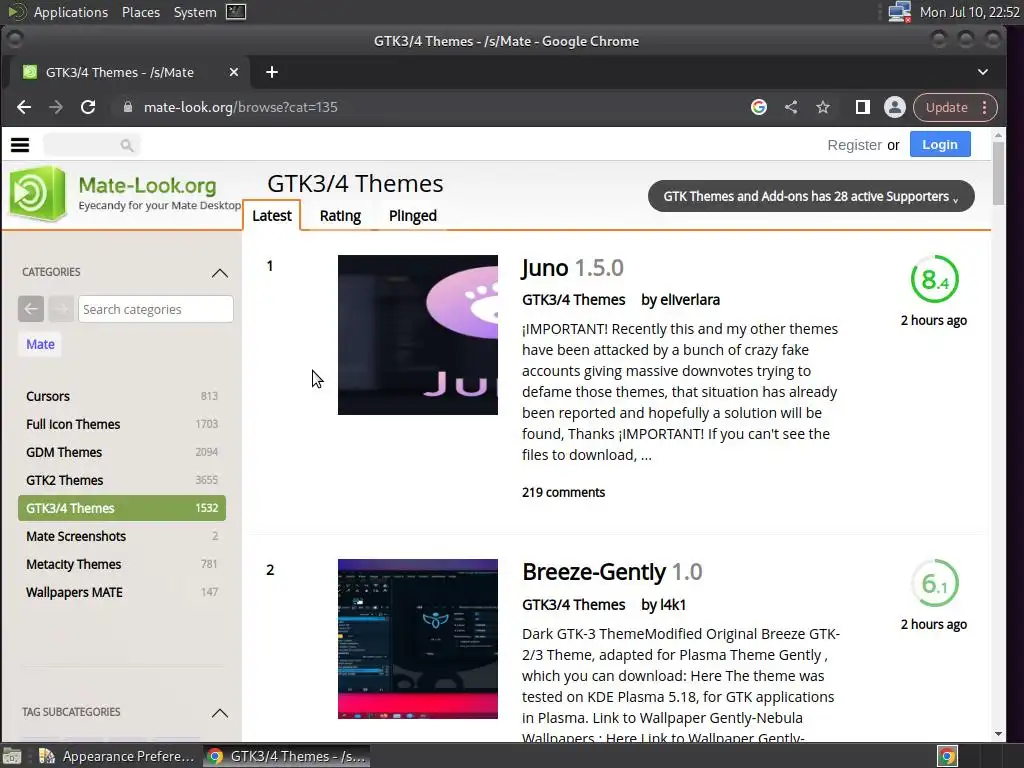
Task: Switch to the Latest tab
Action: point(272,216)
